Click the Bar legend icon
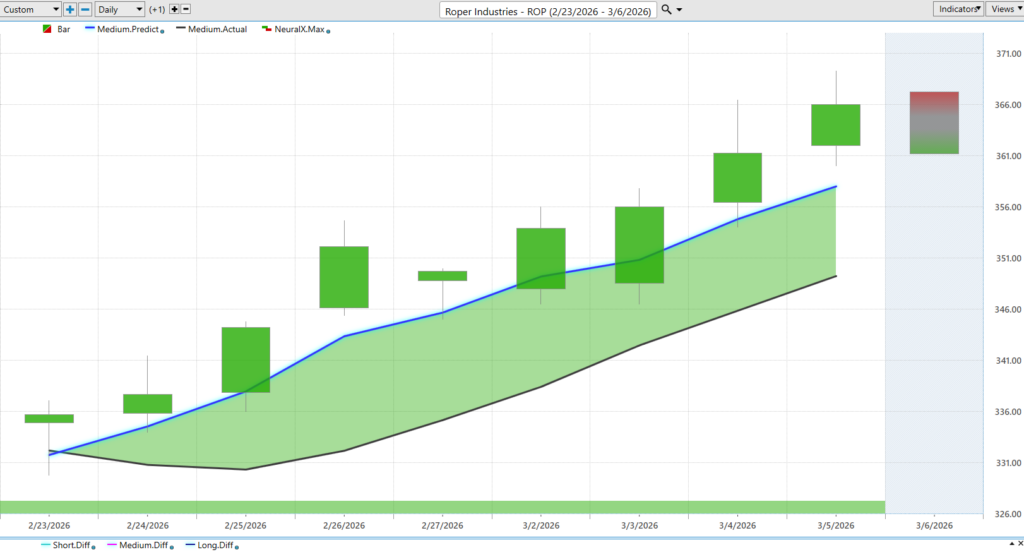The width and height of the screenshot is (1024, 557). coord(47,29)
